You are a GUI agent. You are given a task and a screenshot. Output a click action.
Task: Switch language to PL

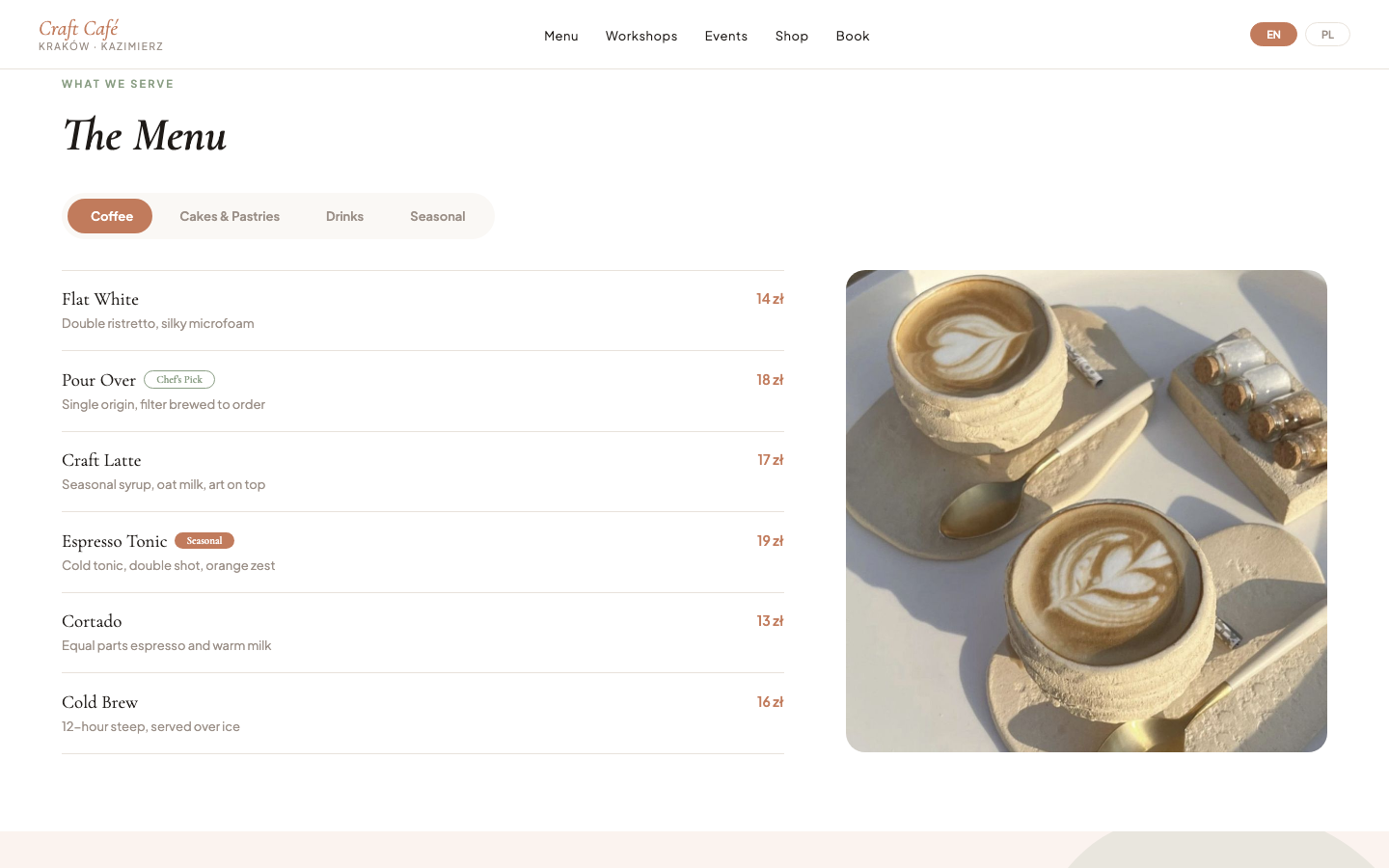pyautogui.click(x=1327, y=34)
